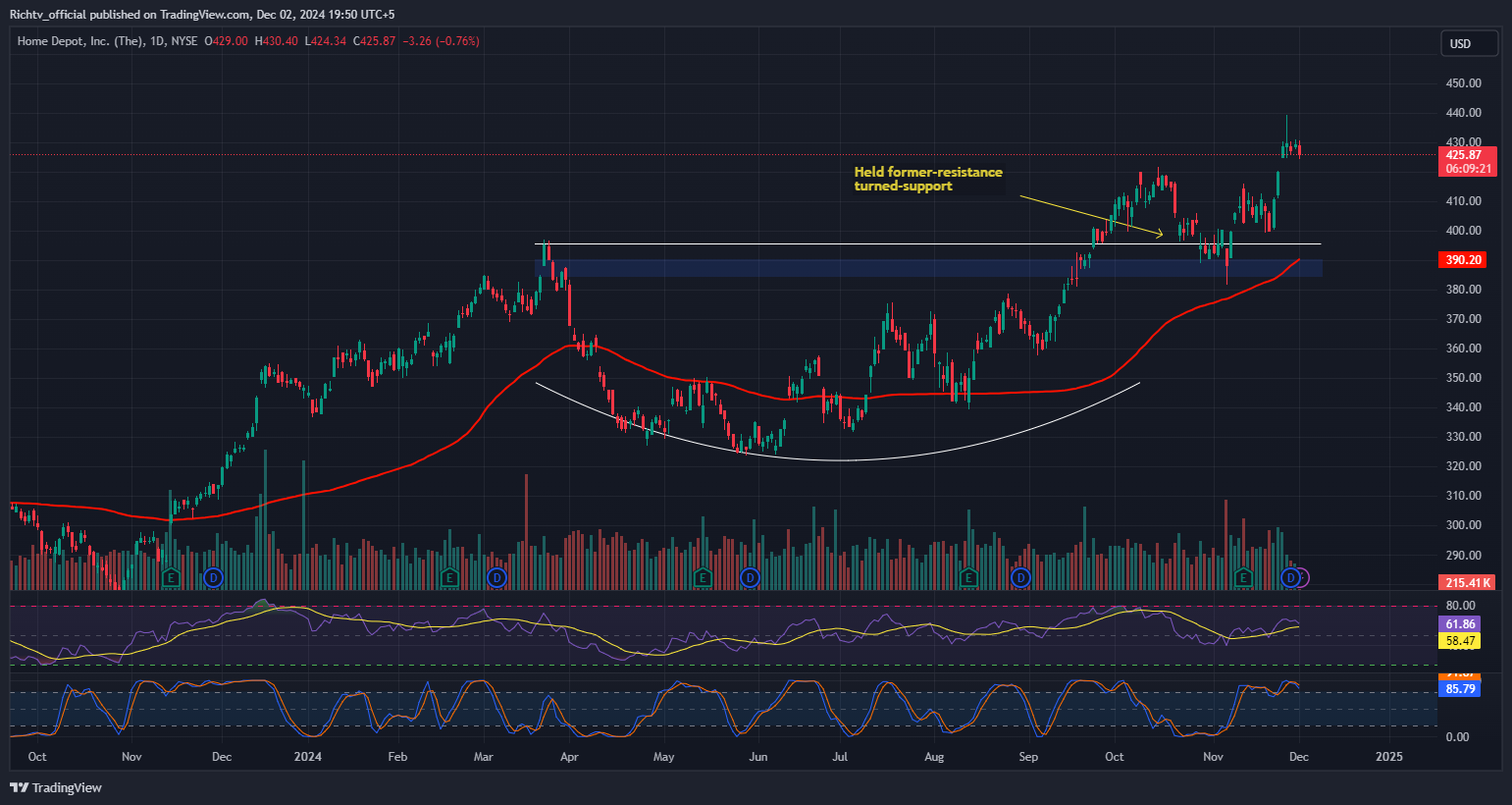Click the blue 85.79 stochastic value label

1460,689
